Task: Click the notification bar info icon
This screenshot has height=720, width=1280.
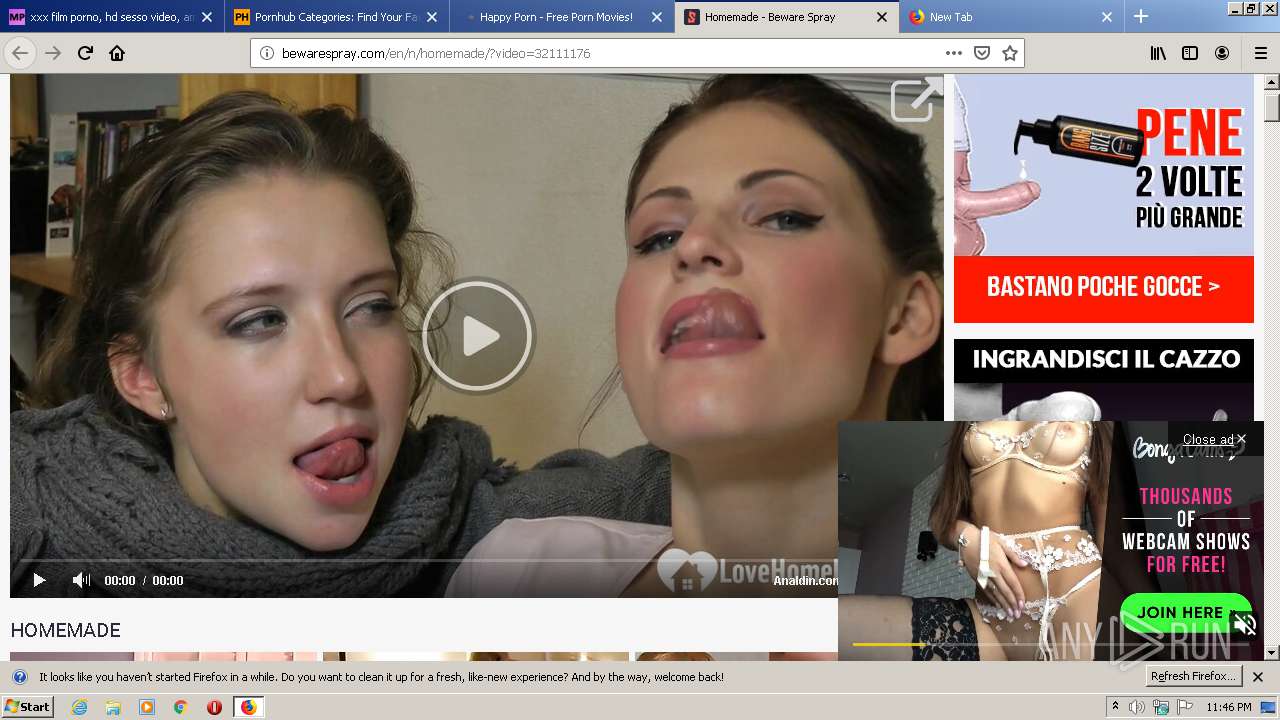Action: [20, 677]
